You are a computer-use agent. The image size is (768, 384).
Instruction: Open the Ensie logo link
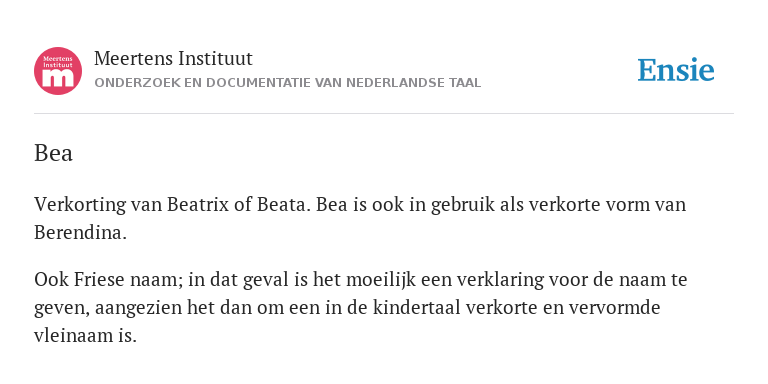tap(676, 70)
